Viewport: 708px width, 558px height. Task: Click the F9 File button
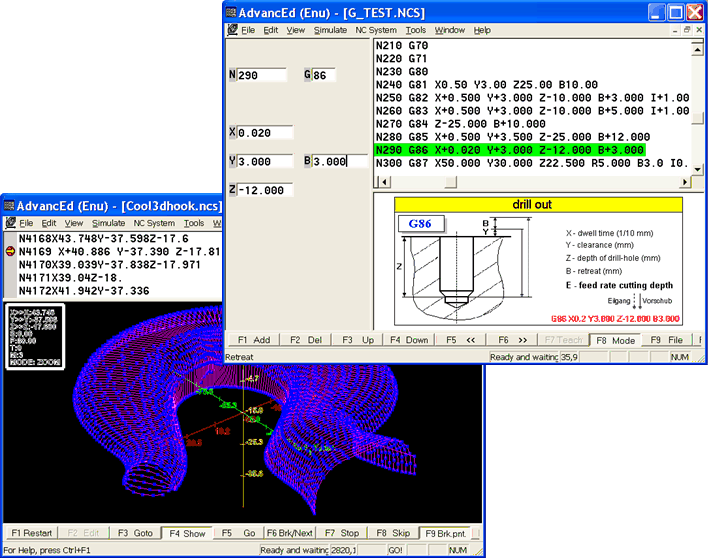click(666, 340)
